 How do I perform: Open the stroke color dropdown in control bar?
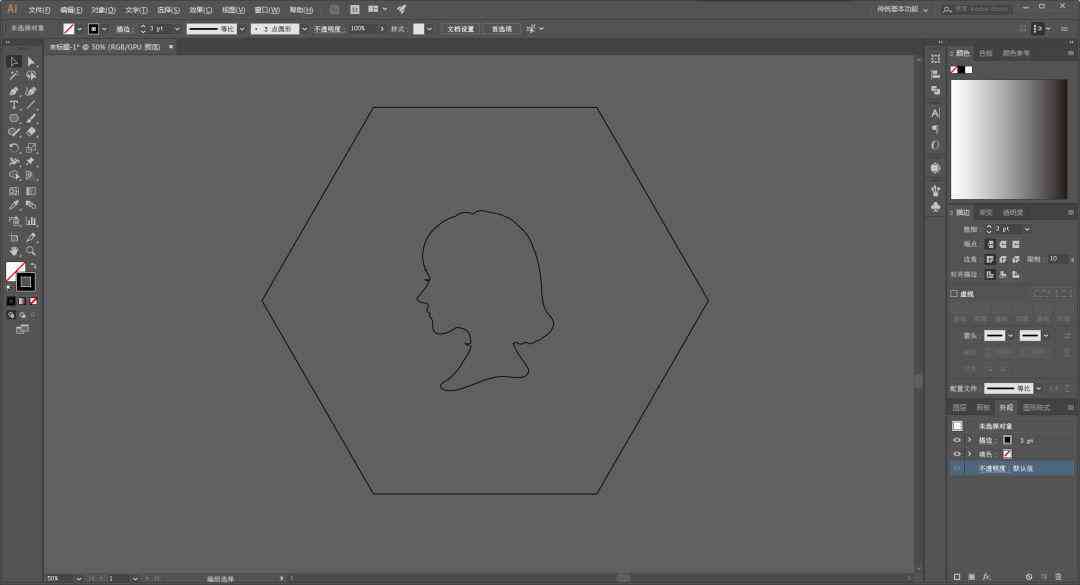(105, 29)
